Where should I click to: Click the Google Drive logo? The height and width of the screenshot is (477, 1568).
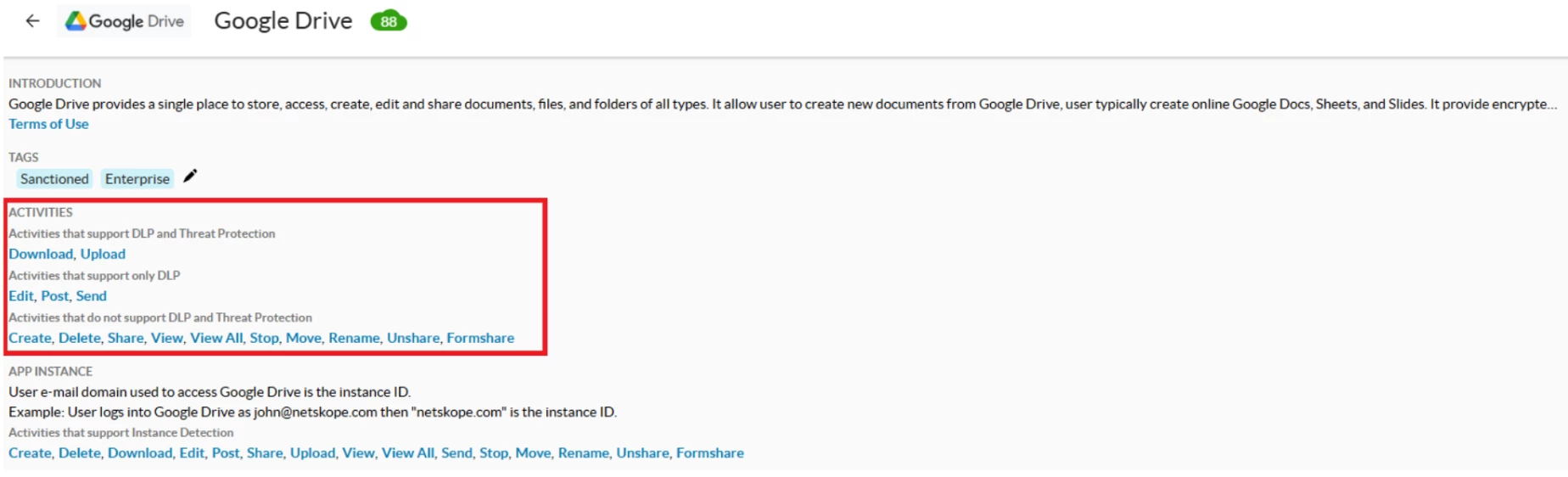pyautogui.click(x=124, y=21)
